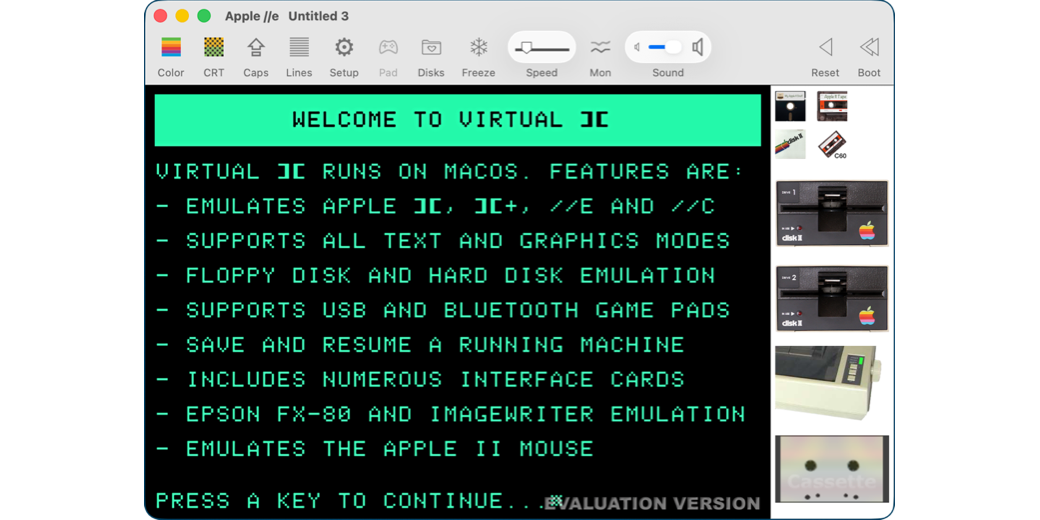Click the Disk II drive 1

pyautogui.click(x=832, y=214)
